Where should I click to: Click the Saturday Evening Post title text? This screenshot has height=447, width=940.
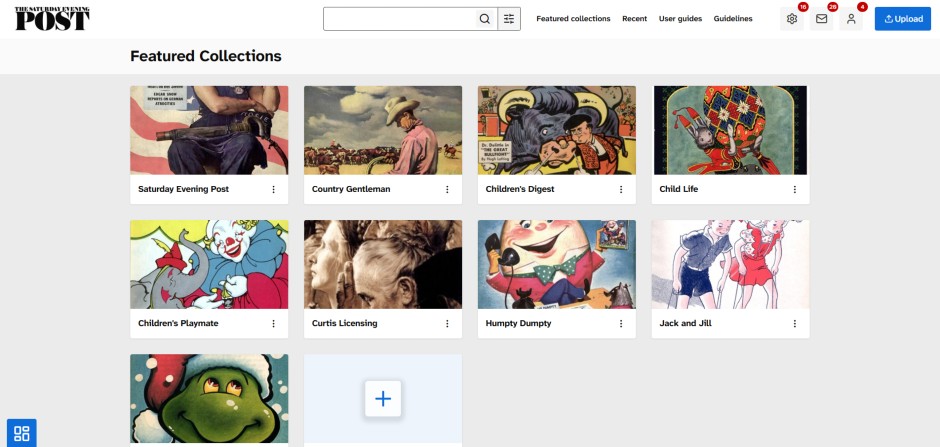[183, 189]
